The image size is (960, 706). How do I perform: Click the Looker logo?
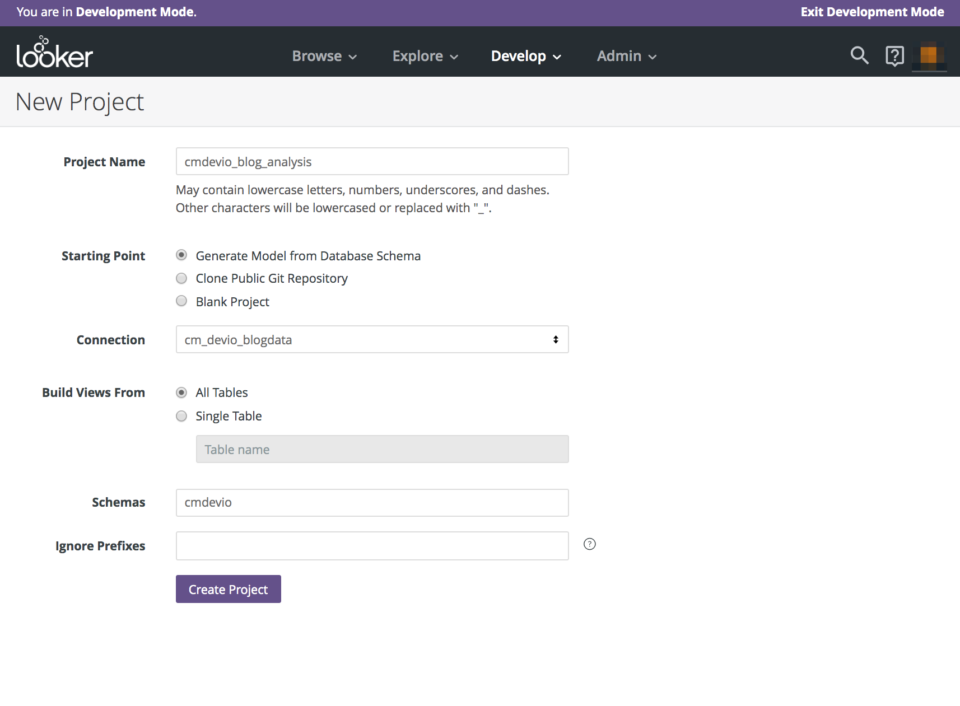pos(54,55)
